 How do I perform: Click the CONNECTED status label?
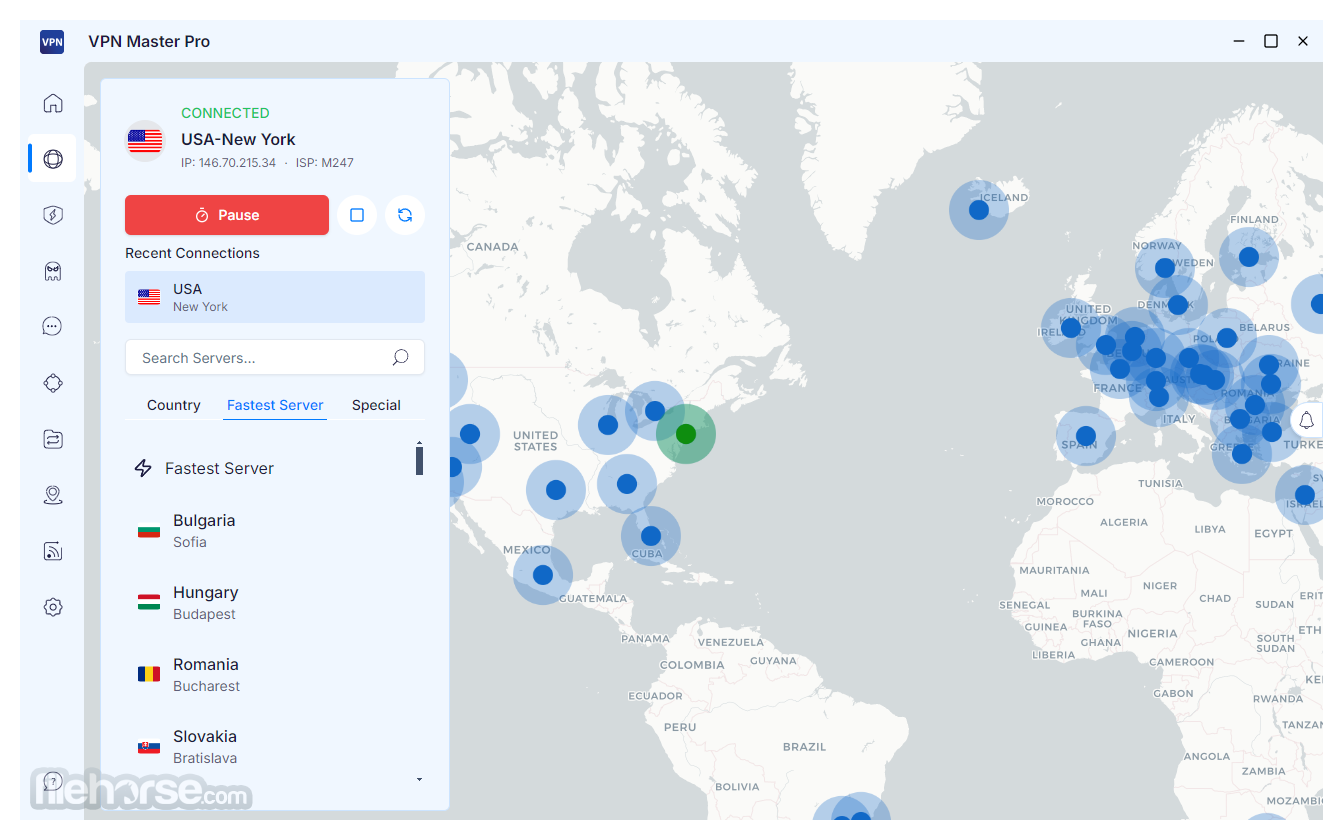click(x=225, y=113)
